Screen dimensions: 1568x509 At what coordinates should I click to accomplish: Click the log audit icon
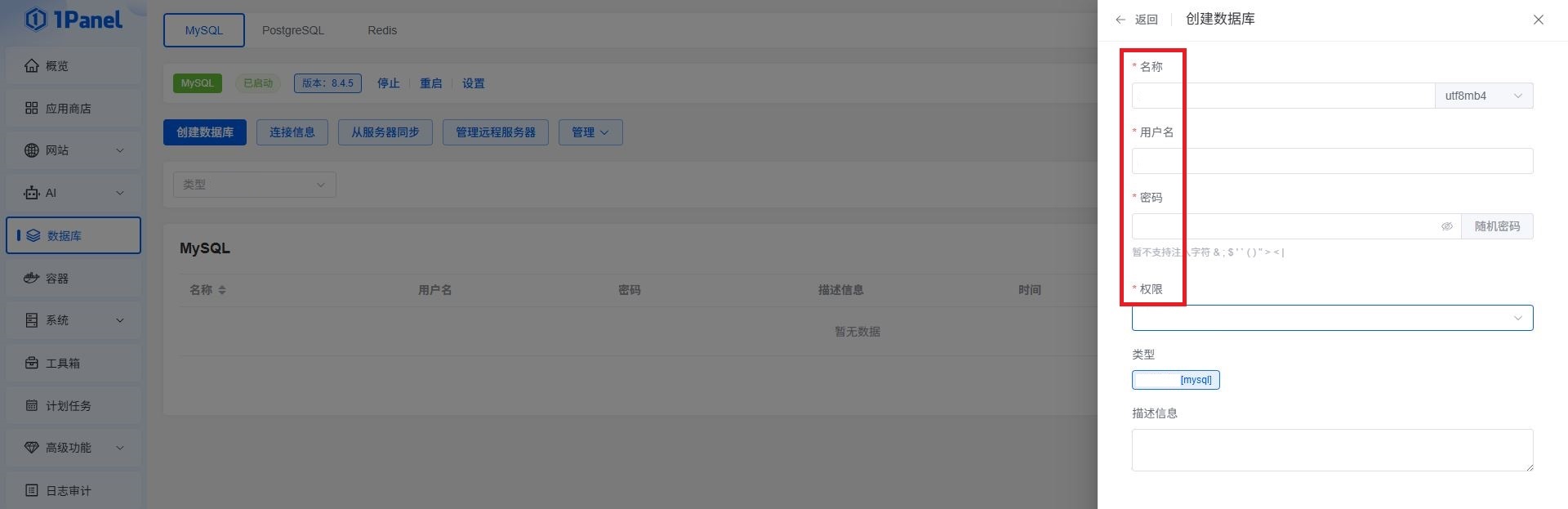(32, 490)
